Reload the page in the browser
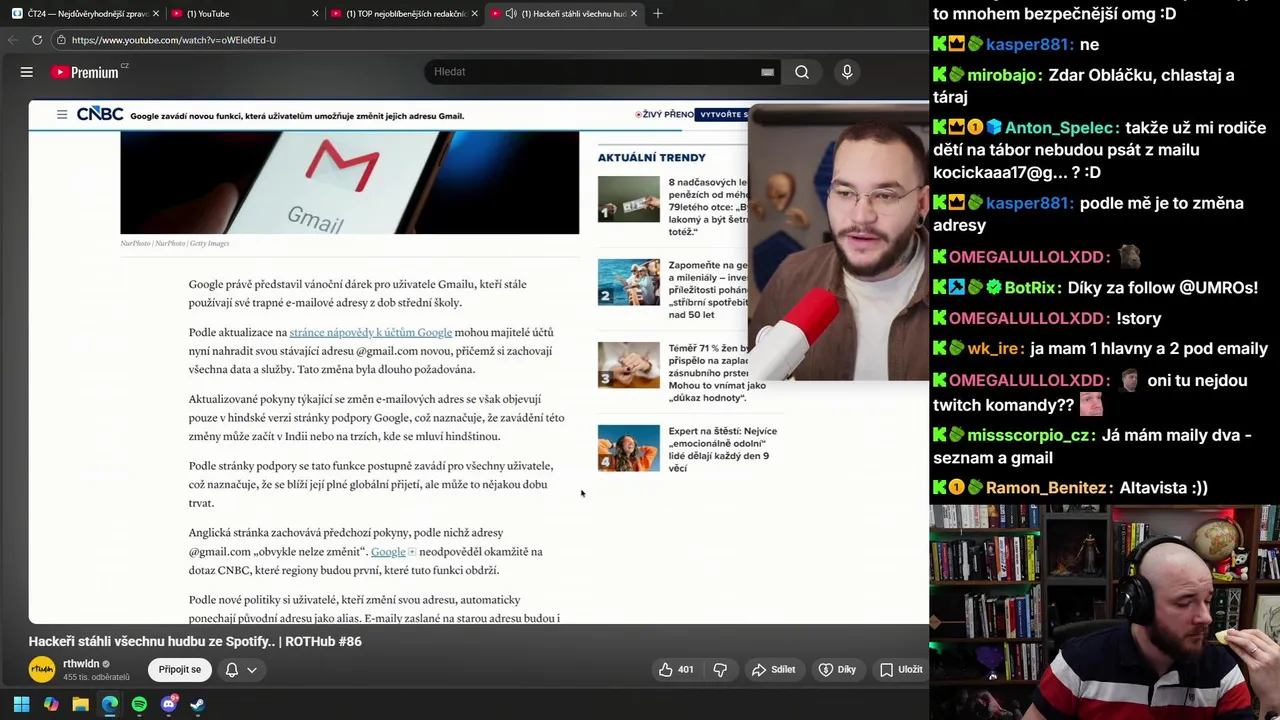 [37, 40]
